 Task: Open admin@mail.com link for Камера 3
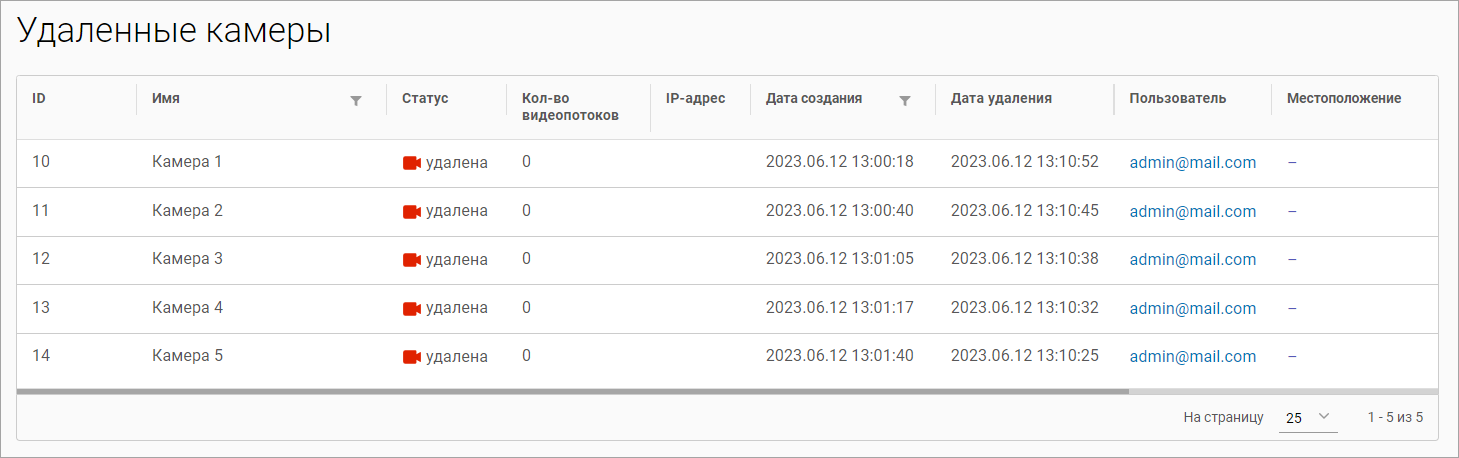pyautogui.click(x=1192, y=260)
